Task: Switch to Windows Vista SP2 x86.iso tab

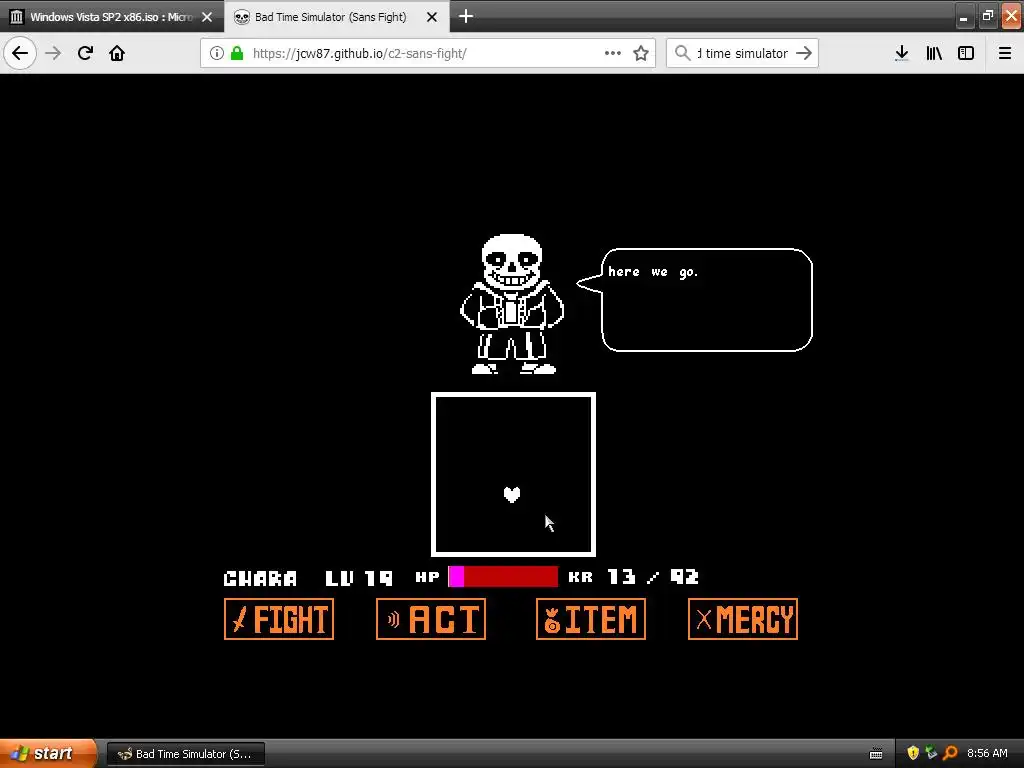Action: click(x=112, y=17)
